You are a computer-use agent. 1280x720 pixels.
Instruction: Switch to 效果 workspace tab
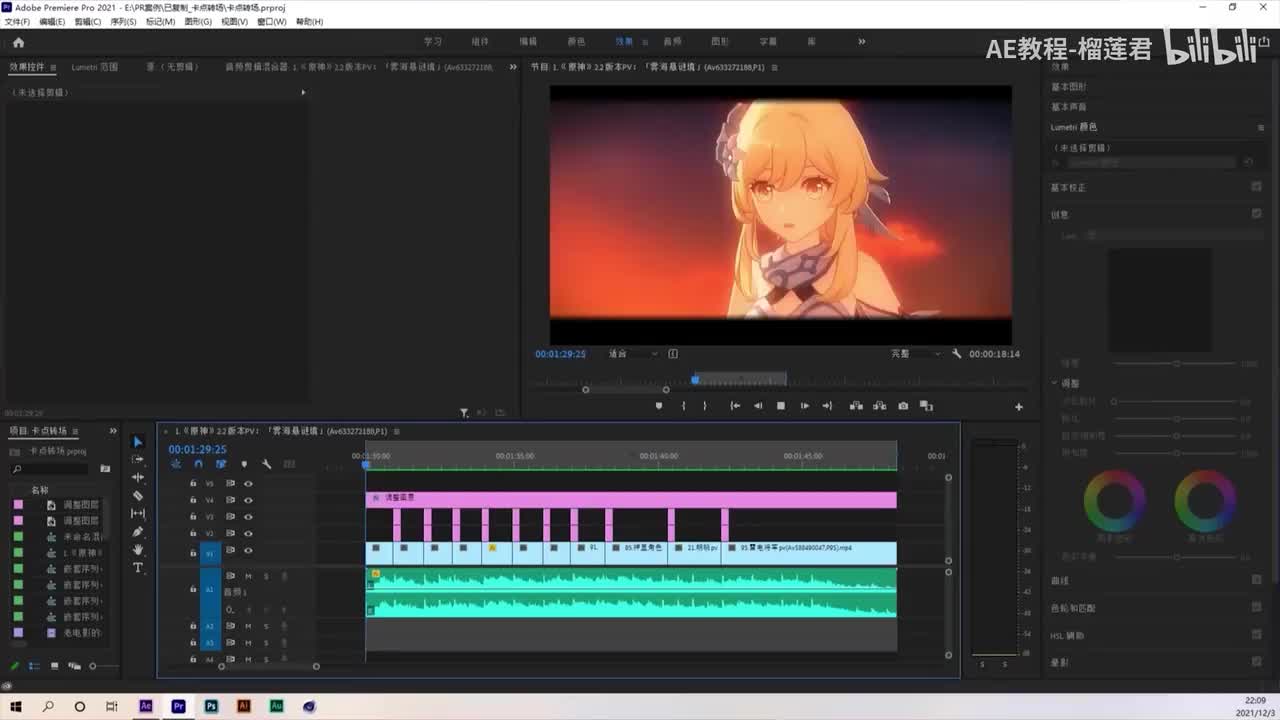point(624,42)
